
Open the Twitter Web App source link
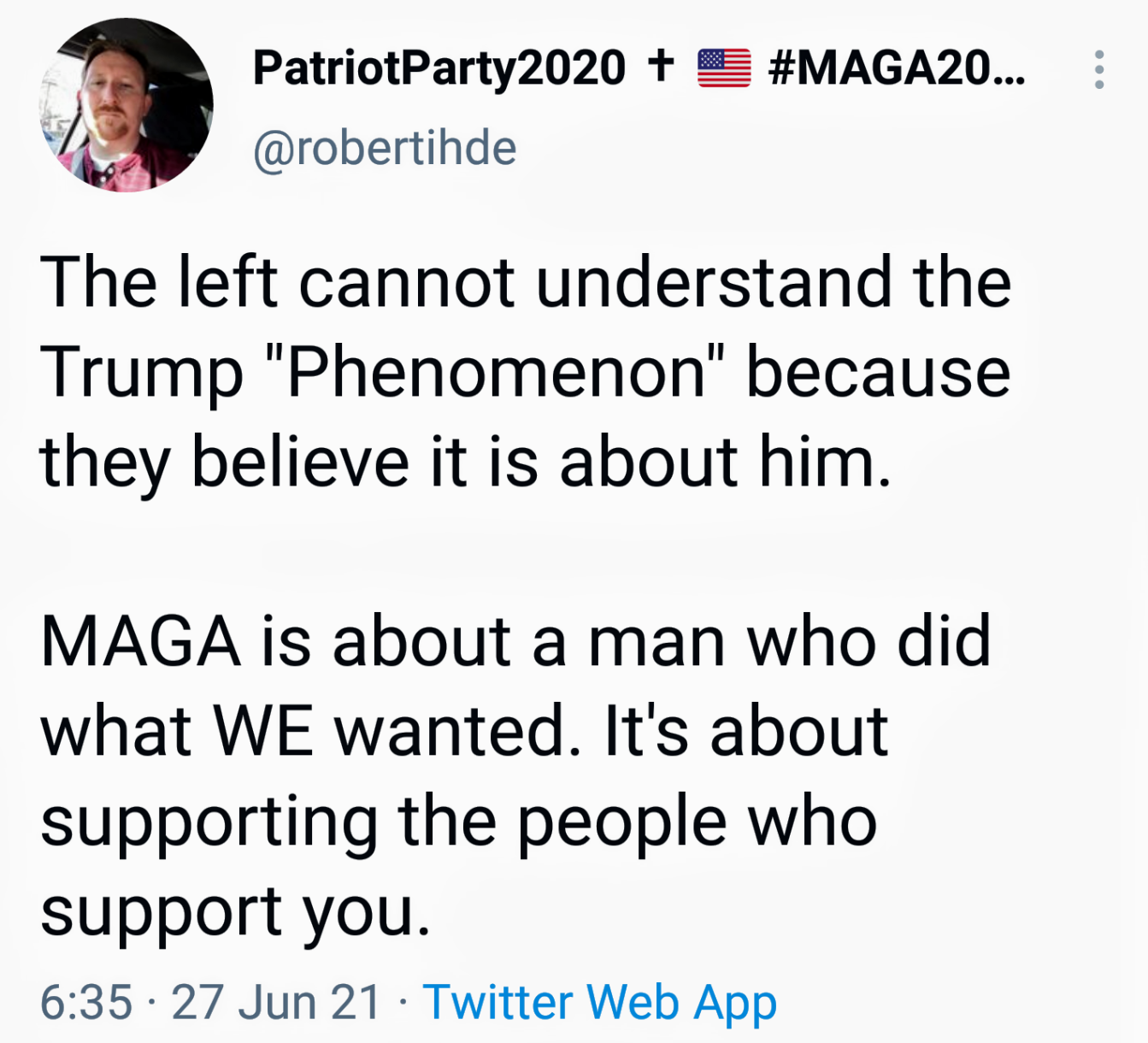point(599,1002)
